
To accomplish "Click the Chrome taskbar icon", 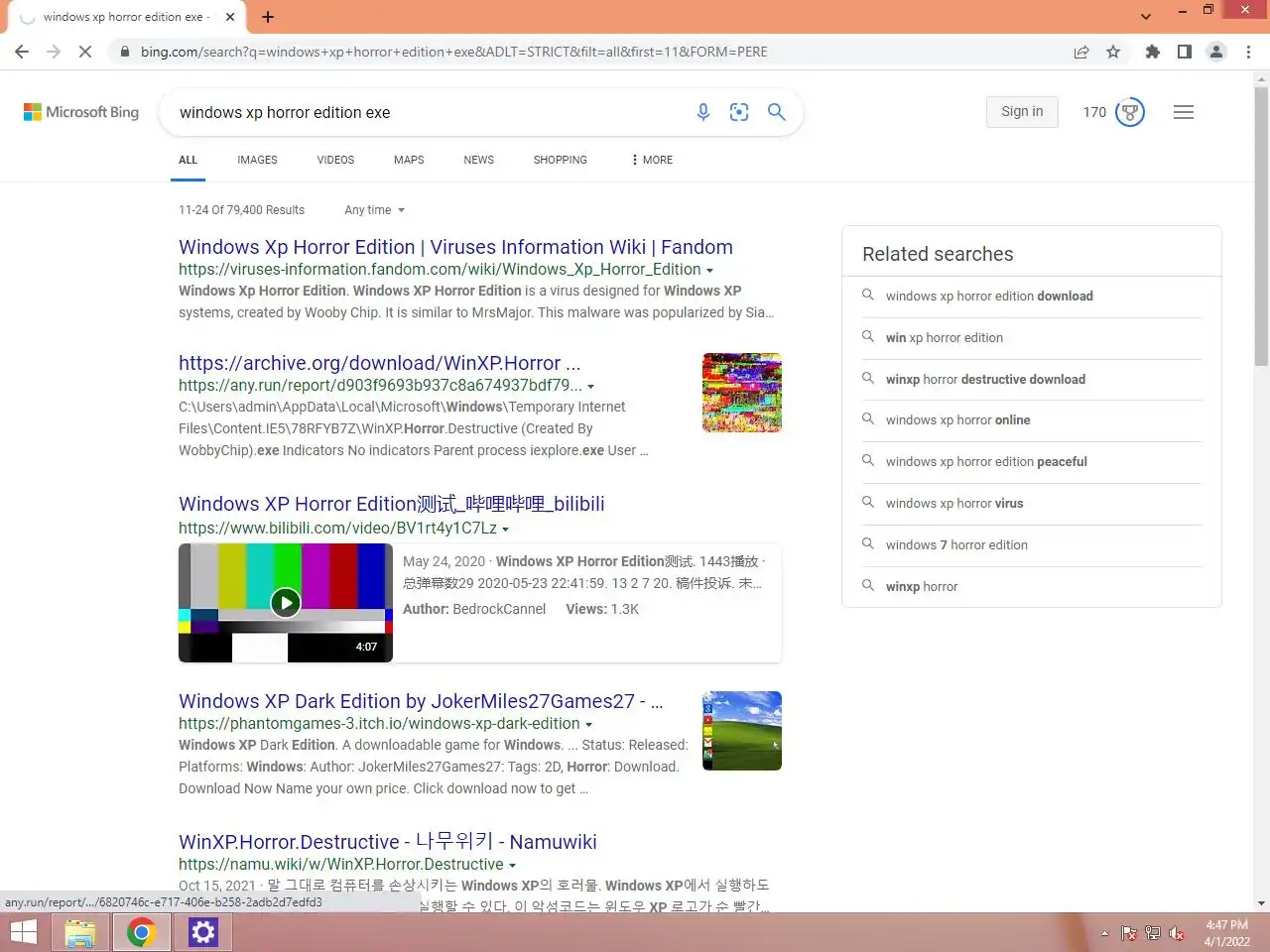I will point(141,932).
